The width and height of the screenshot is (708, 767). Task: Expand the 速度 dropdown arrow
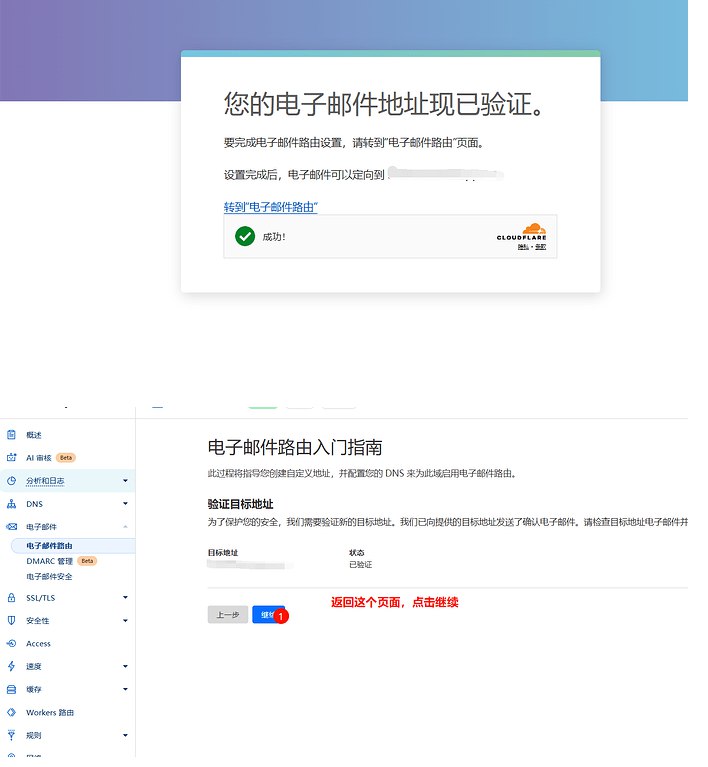125,666
